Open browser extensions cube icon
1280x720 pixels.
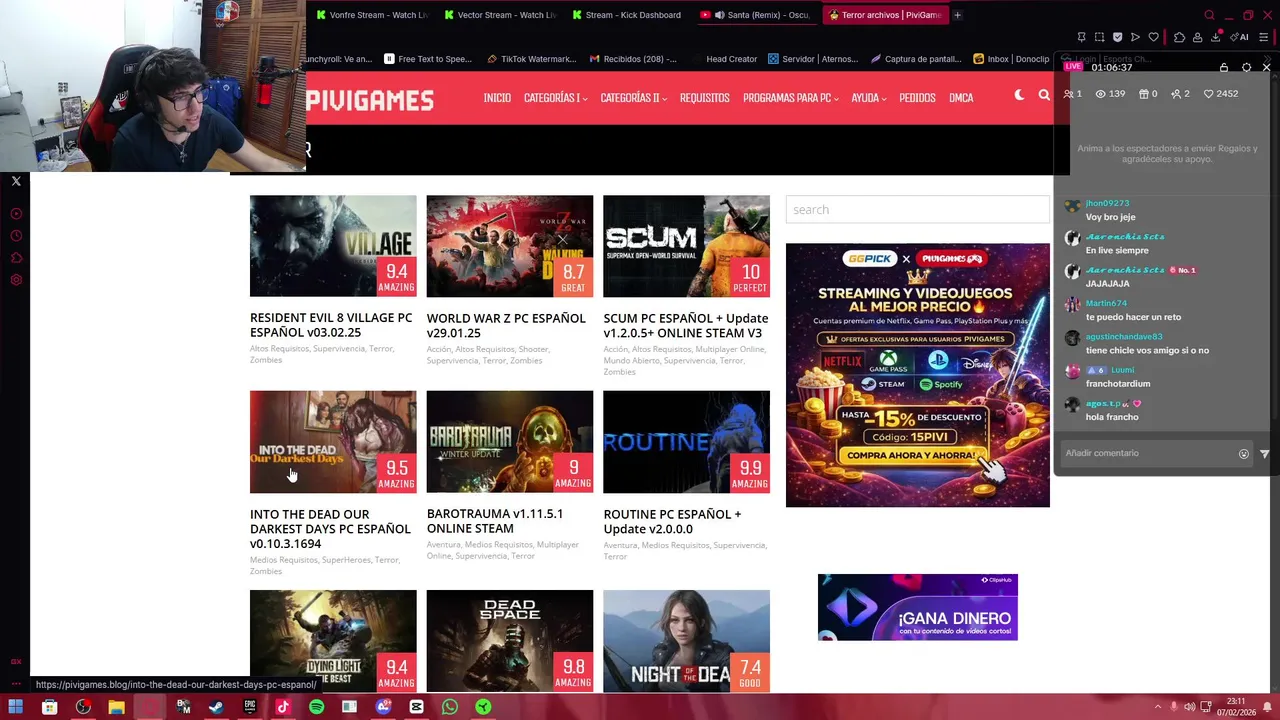pos(1179,37)
